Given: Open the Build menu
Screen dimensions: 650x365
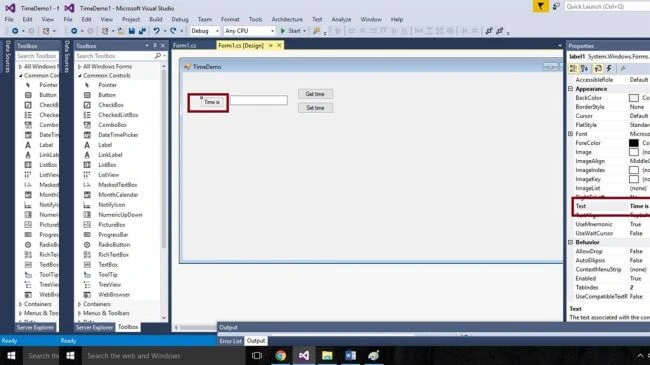Looking at the screenshot, I should (155, 19).
